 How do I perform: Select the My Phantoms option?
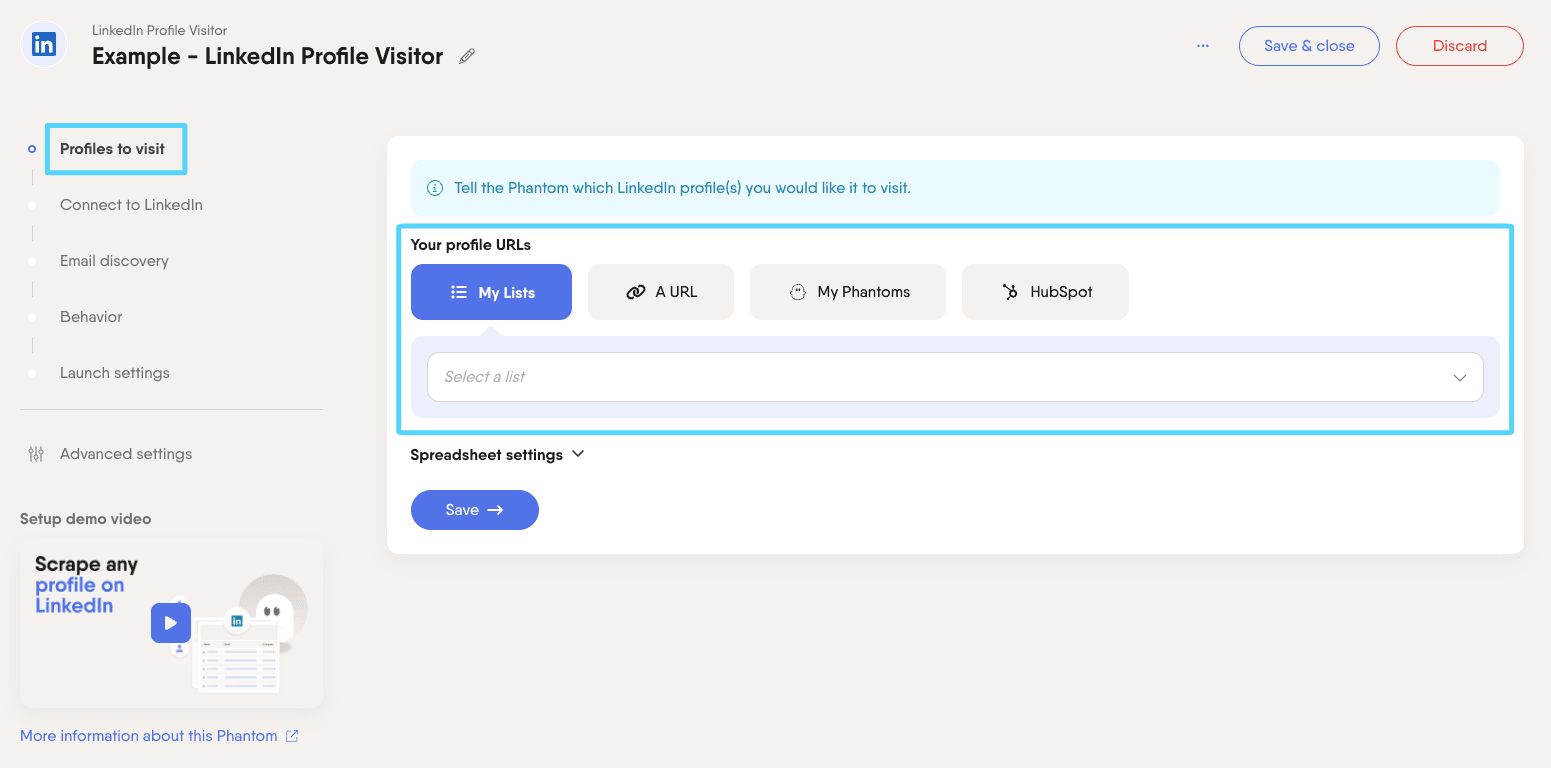[x=848, y=292]
